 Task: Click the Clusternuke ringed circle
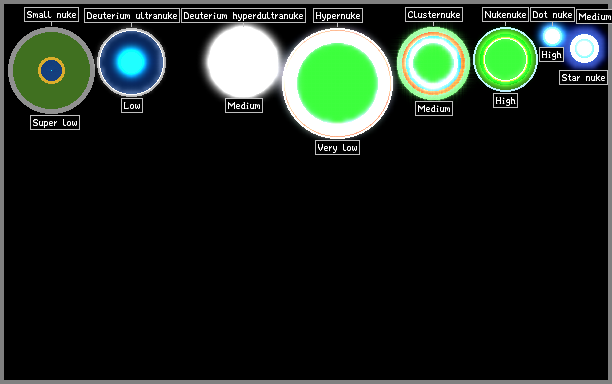click(433, 63)
